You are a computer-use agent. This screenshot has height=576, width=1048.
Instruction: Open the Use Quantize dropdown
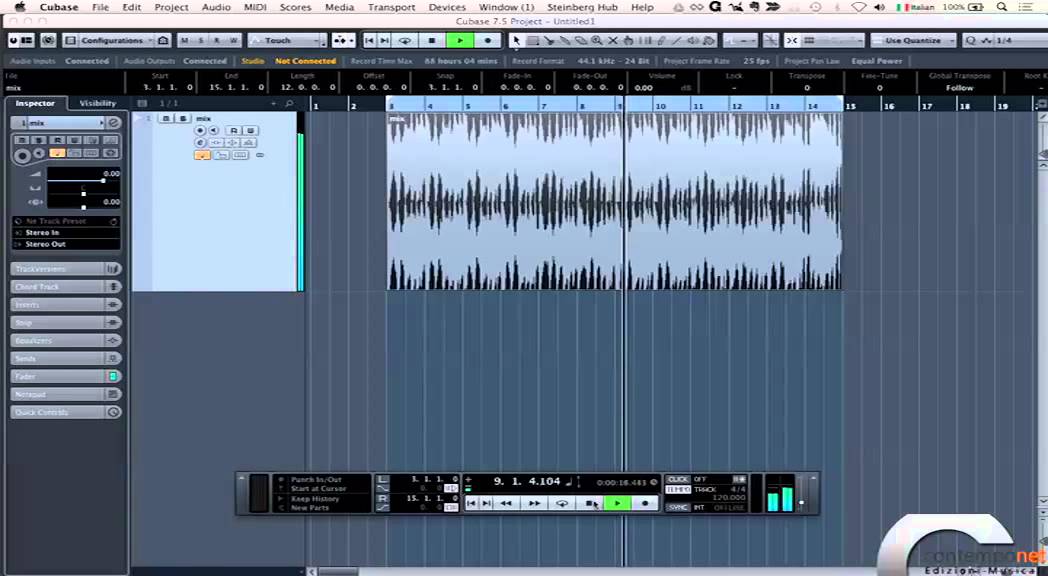click(x=914, y=41)
